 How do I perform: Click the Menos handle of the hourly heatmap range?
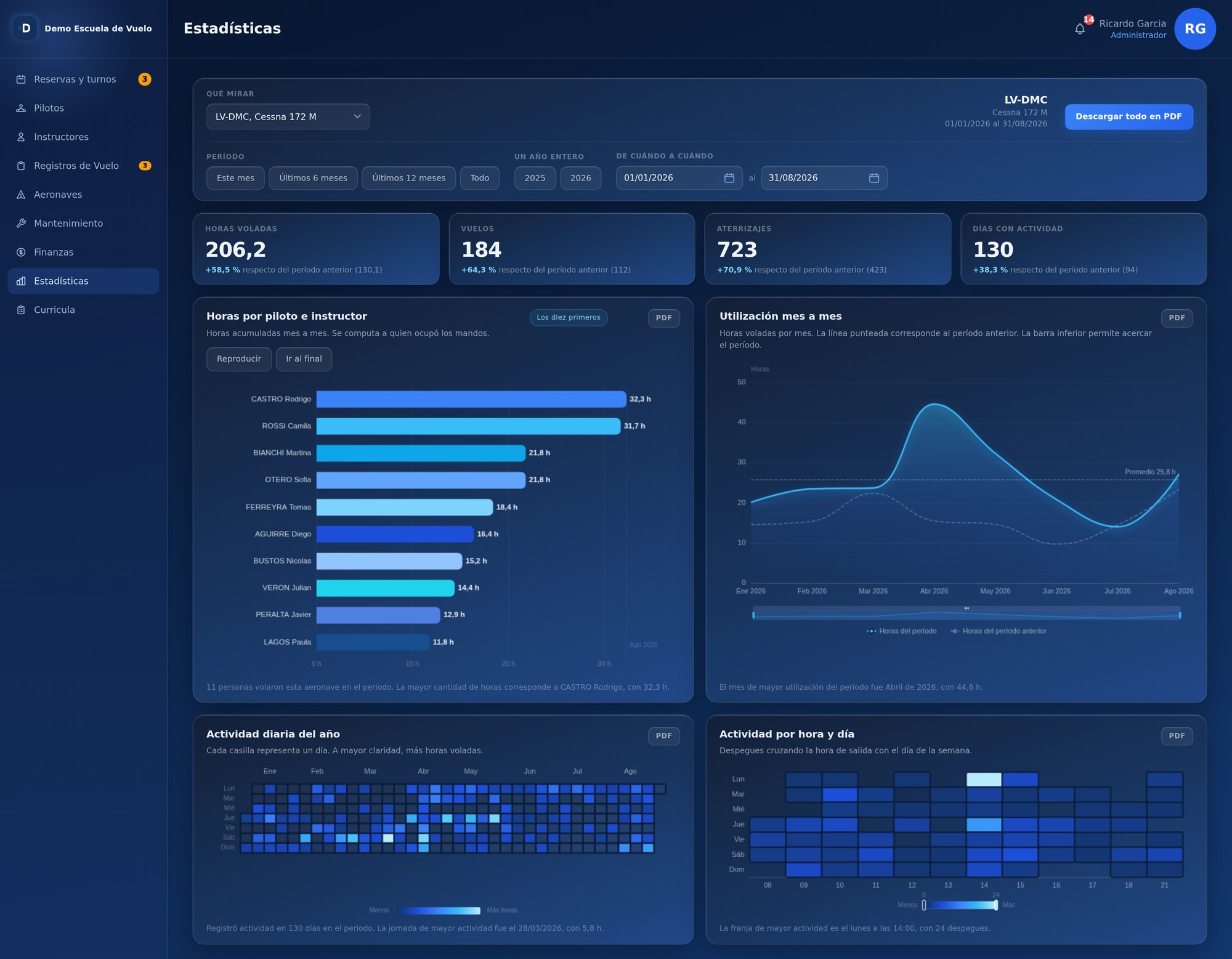924,905
